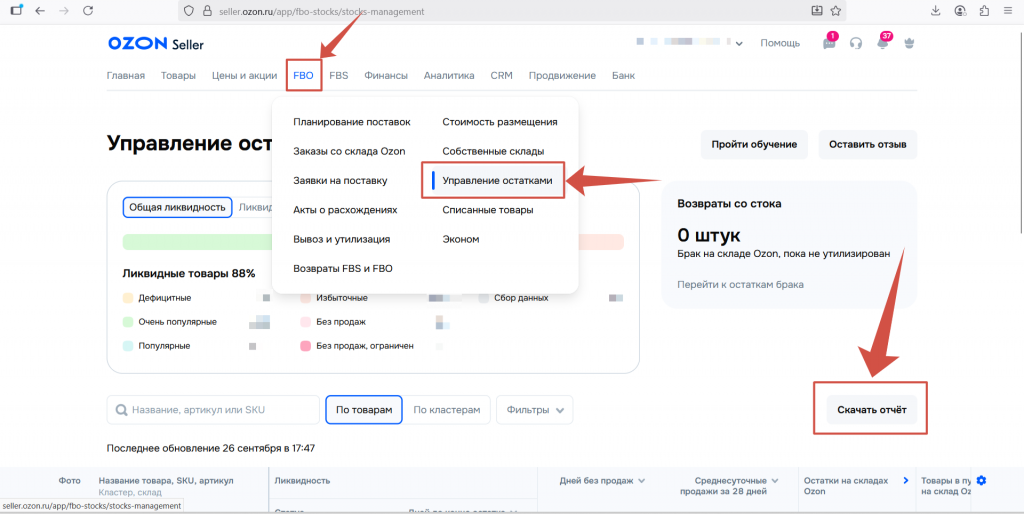Choose "Управление остатками" from the FBO menu
Viewport: 1024px width, 514px height.
coord(497,181)
